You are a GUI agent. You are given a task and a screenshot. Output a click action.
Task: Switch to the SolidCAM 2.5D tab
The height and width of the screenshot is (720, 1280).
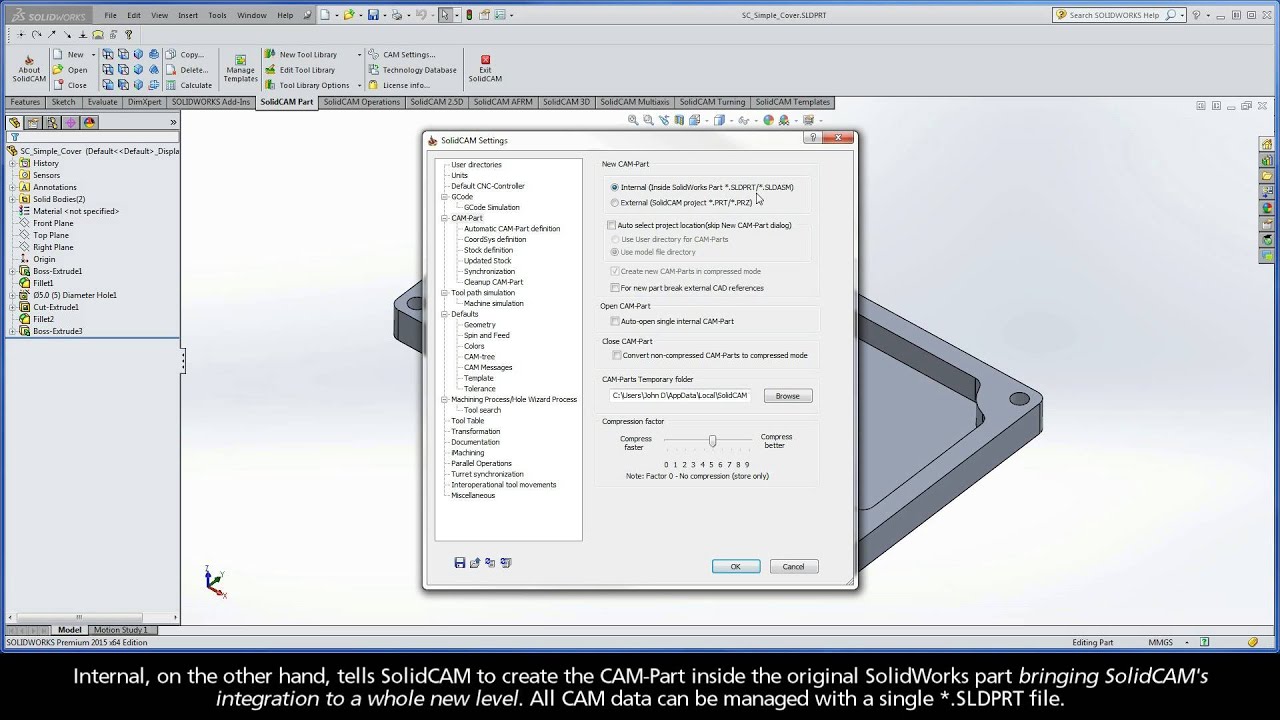pos(437,102)
